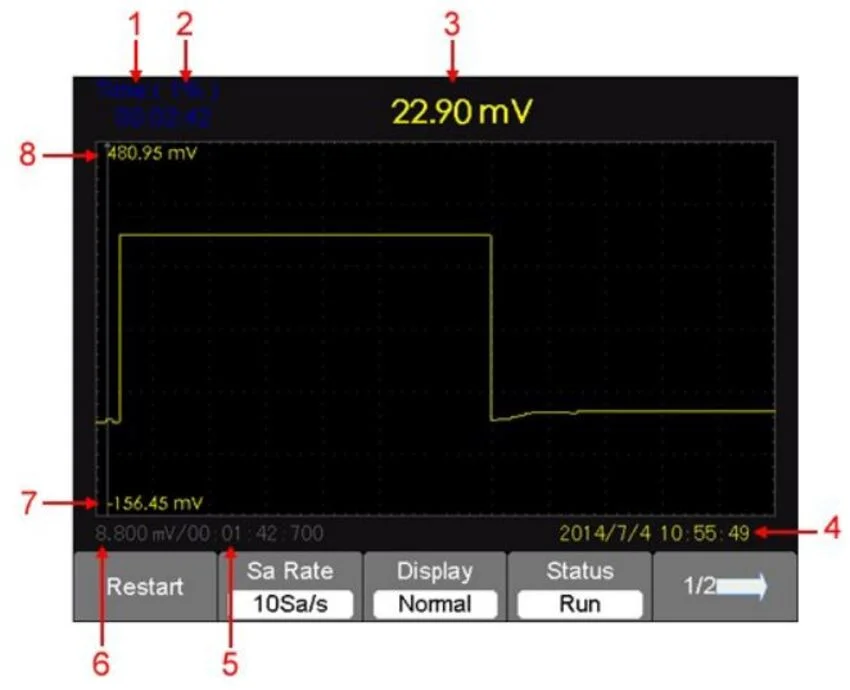Click the 22.90 mV current reading

pos(463,112)
